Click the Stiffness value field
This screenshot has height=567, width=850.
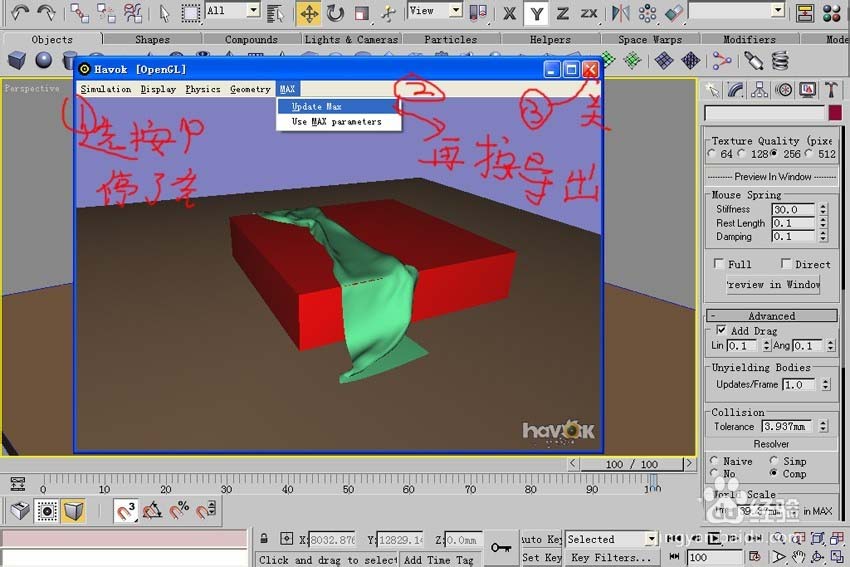(x=793, y=209)
